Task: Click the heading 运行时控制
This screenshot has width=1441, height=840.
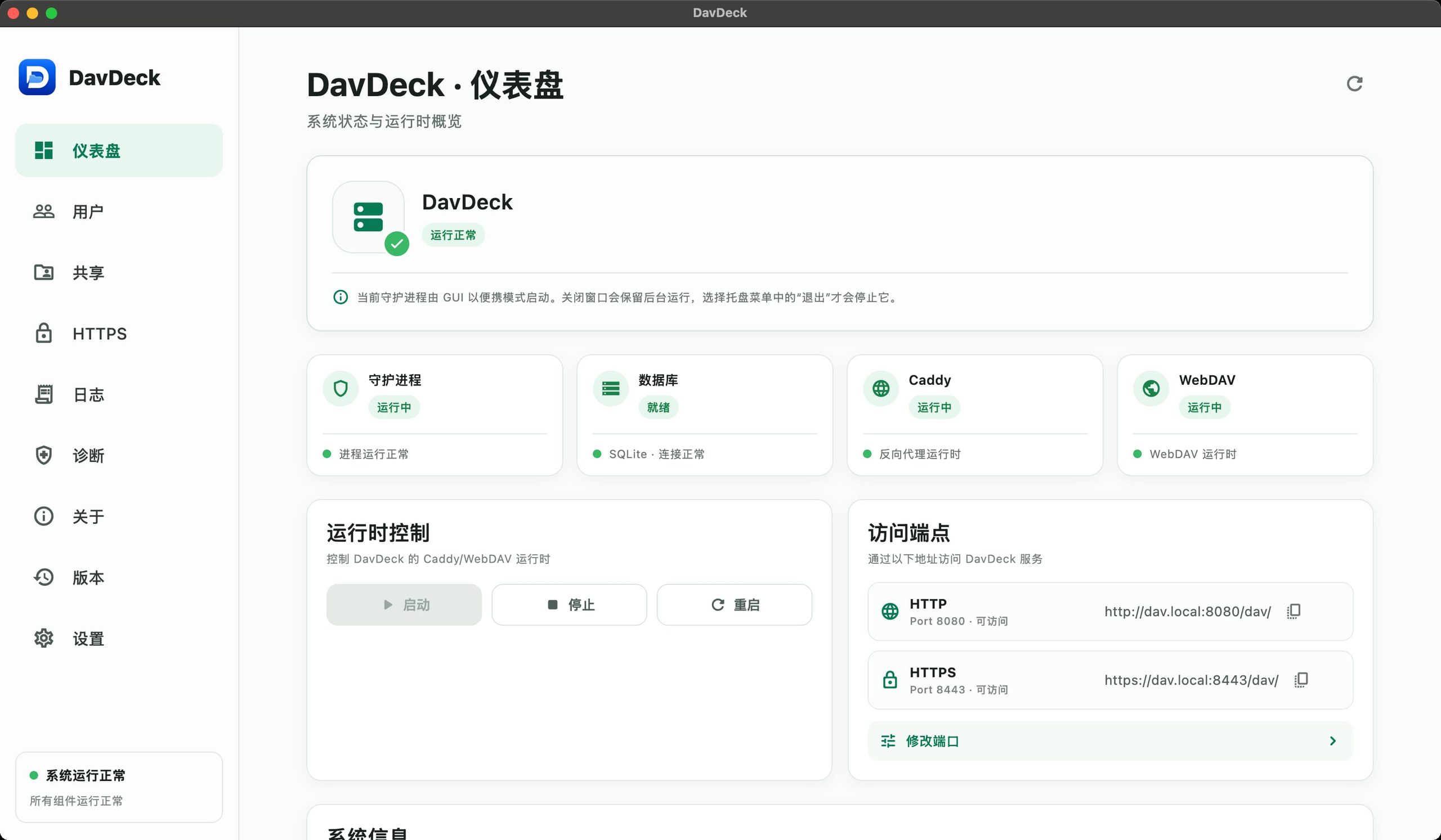Action: (378, 533)
